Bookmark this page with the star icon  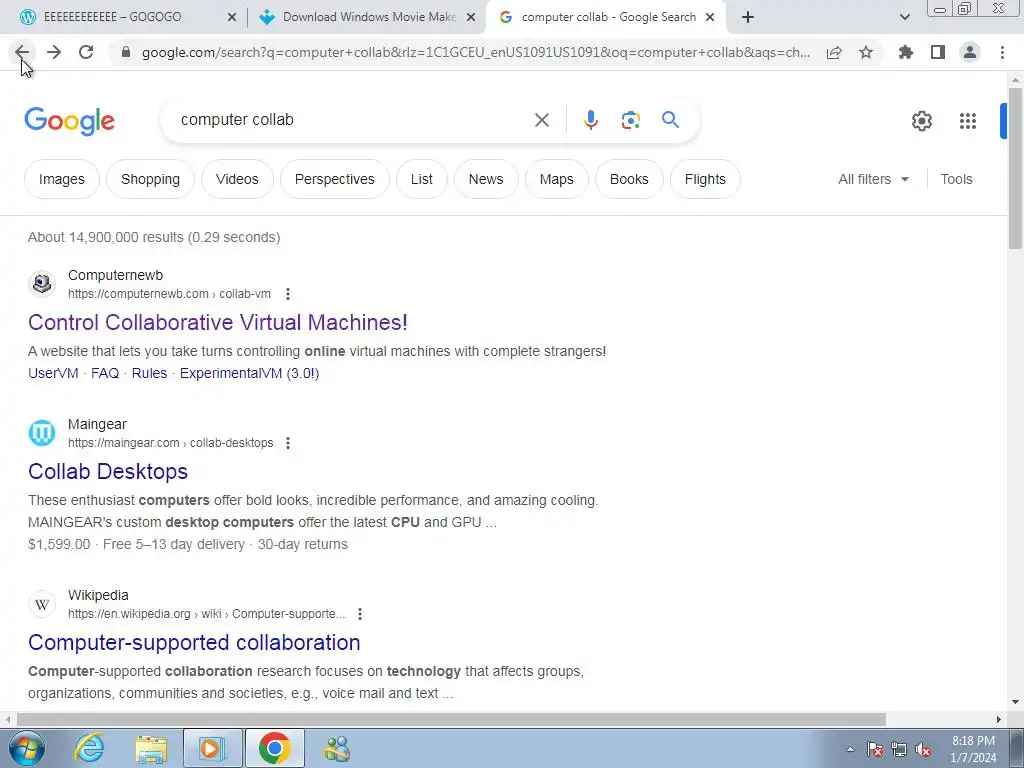[x=866, y=52]
